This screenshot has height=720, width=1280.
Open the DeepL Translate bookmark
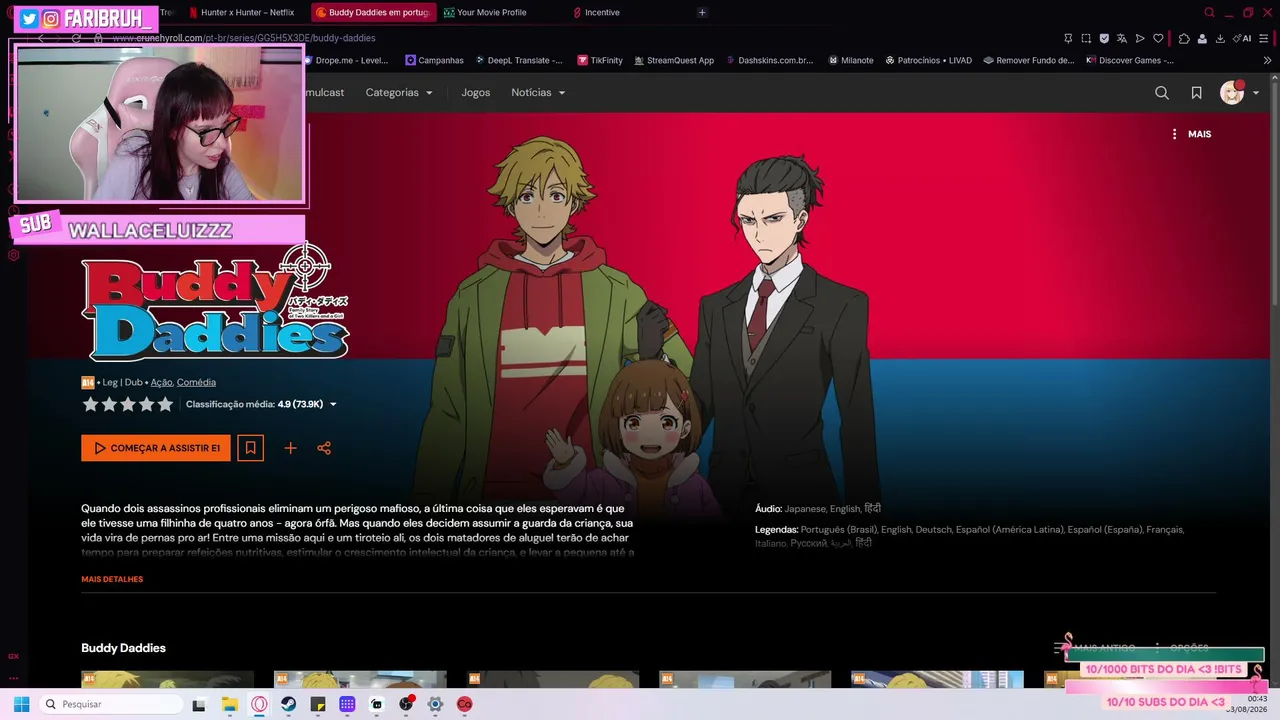(519, 60)
